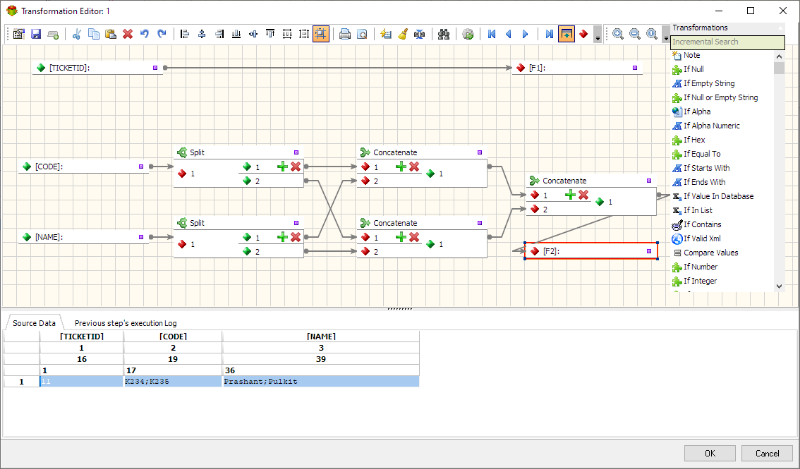Click the Incremental Search field
The image size is (800, 469).
727,42
